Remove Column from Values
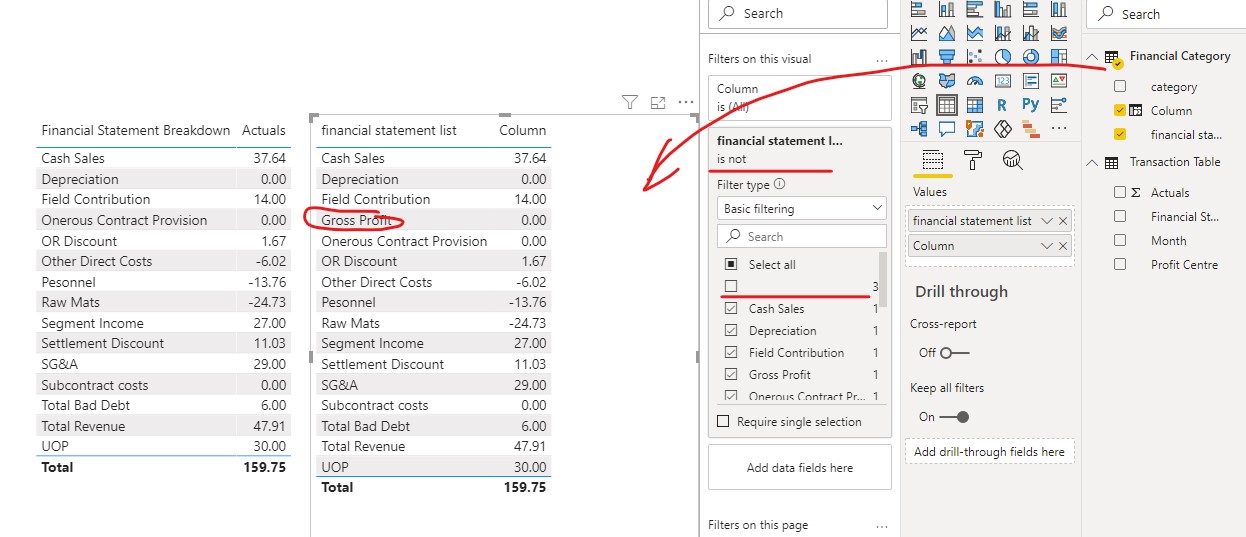Image resolution: width=1246 pixels, height=537 pixels. pos(1063,246)
